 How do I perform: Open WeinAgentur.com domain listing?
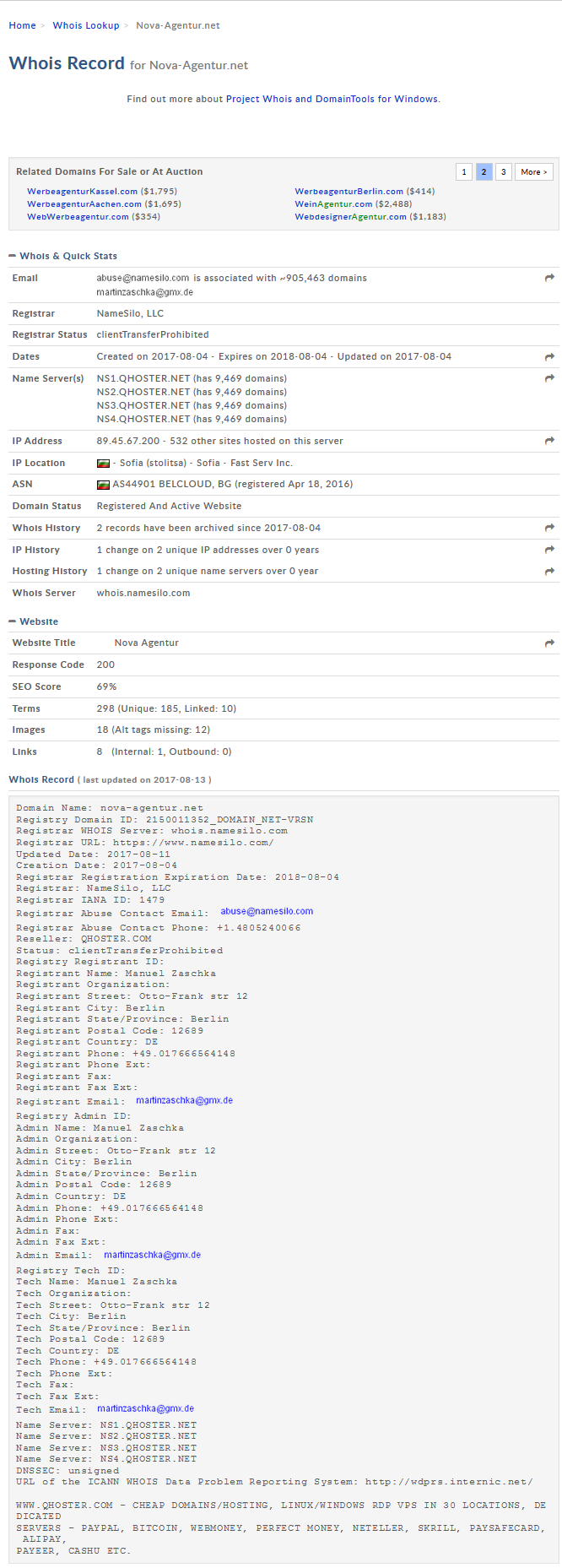coord(333,204)
